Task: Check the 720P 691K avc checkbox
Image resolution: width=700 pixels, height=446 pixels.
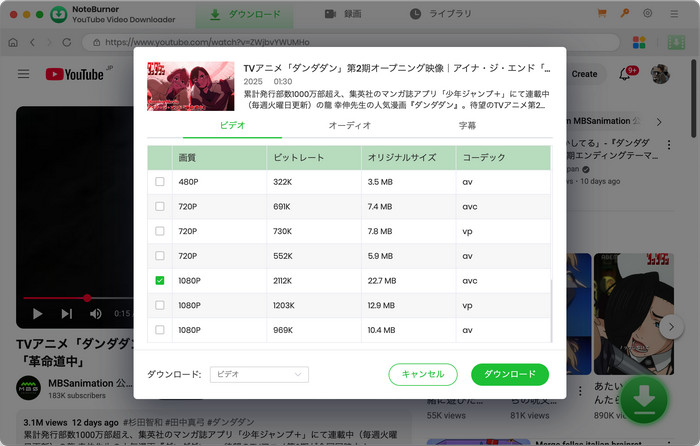Action: click(159, 206)
